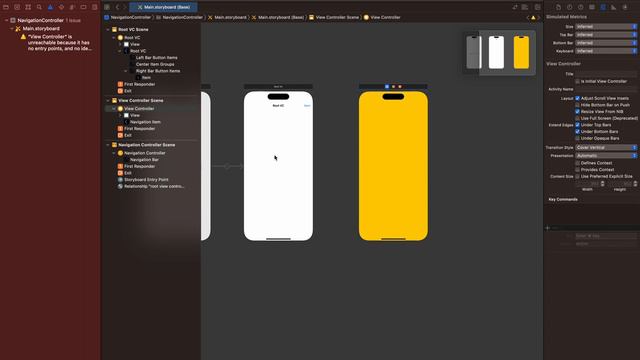Viewport: 640px width, 360px height.
Task: Collapse Navigation Controller Scene
Action: point(108,145)
